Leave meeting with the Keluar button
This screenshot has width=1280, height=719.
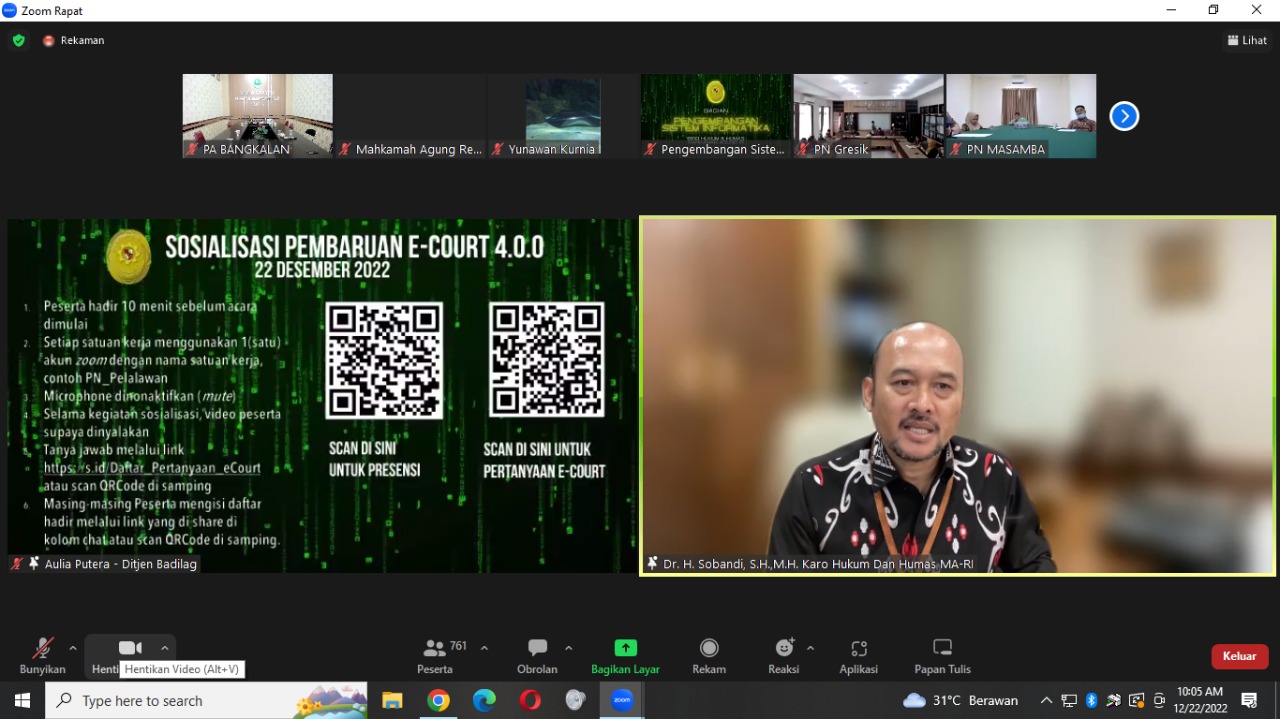[x=1240, y=656]
